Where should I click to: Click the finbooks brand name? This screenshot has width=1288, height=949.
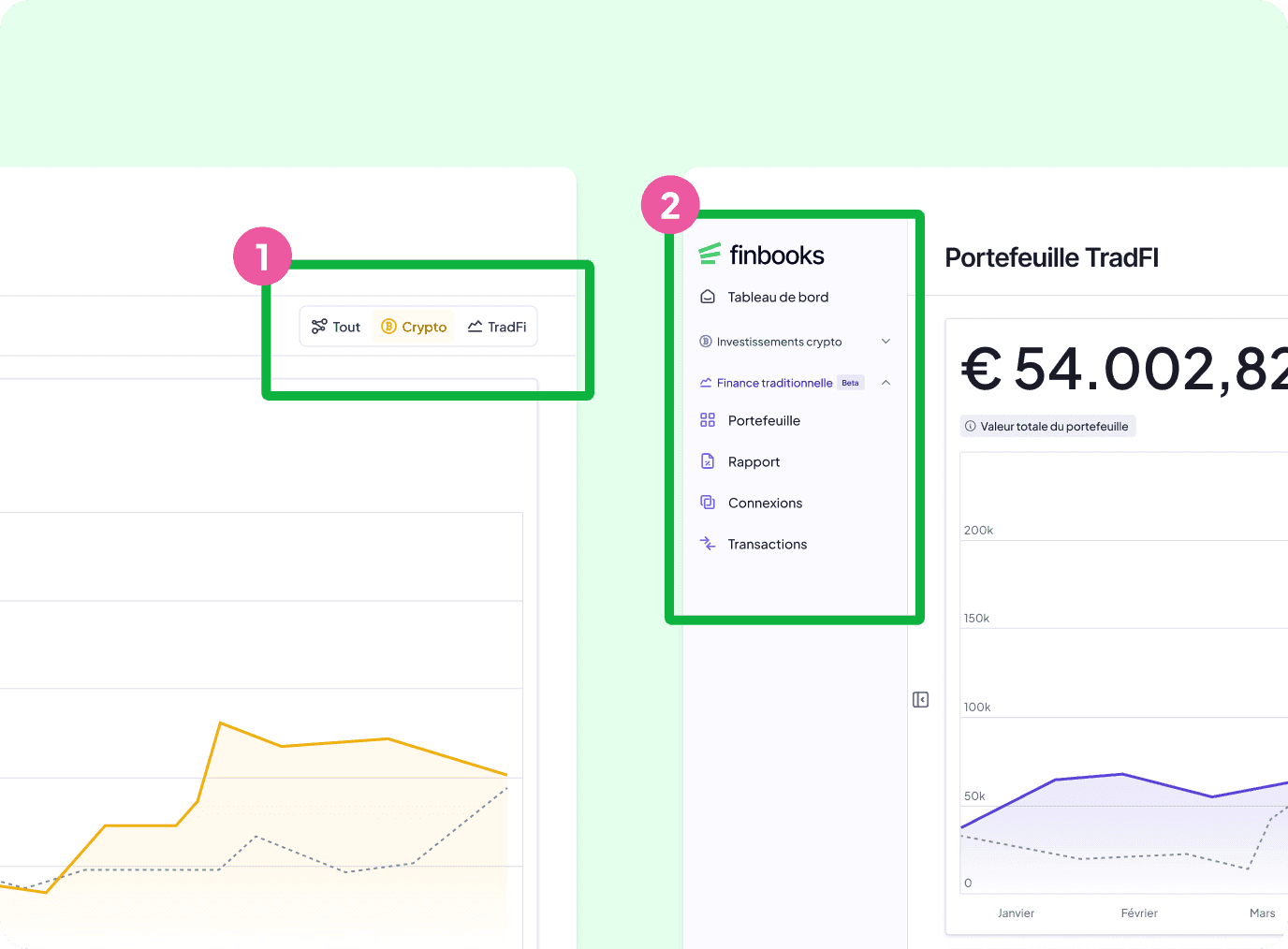click(x=777, y=255)
